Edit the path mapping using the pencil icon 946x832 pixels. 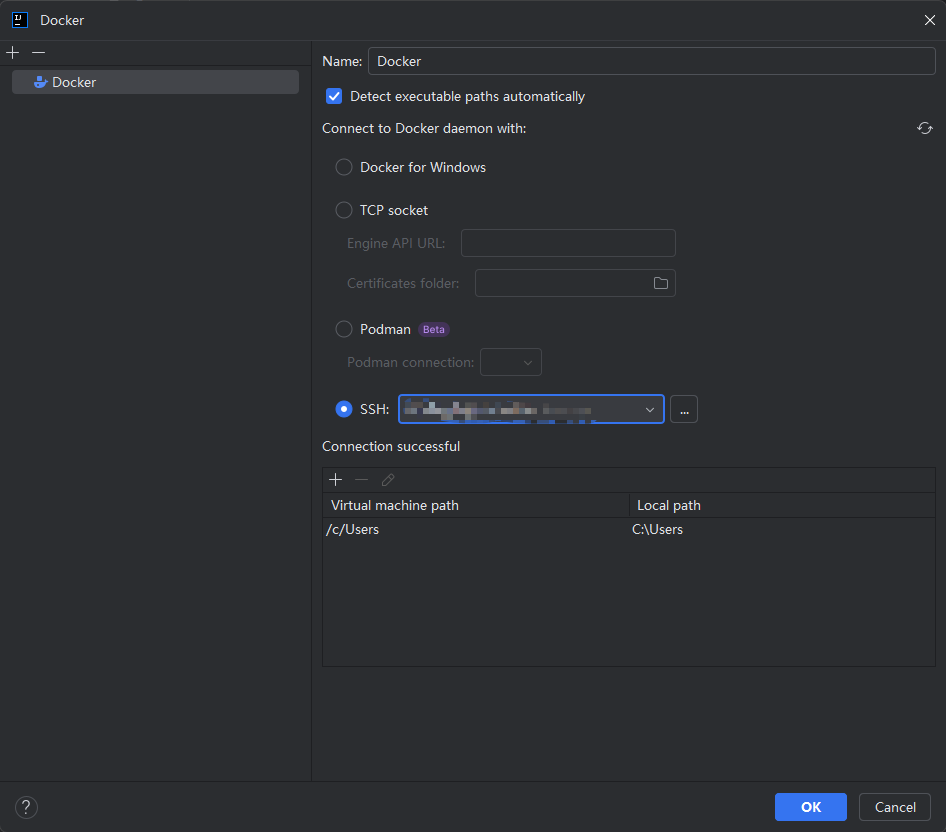pyautogui.click(x=388, y=479)
